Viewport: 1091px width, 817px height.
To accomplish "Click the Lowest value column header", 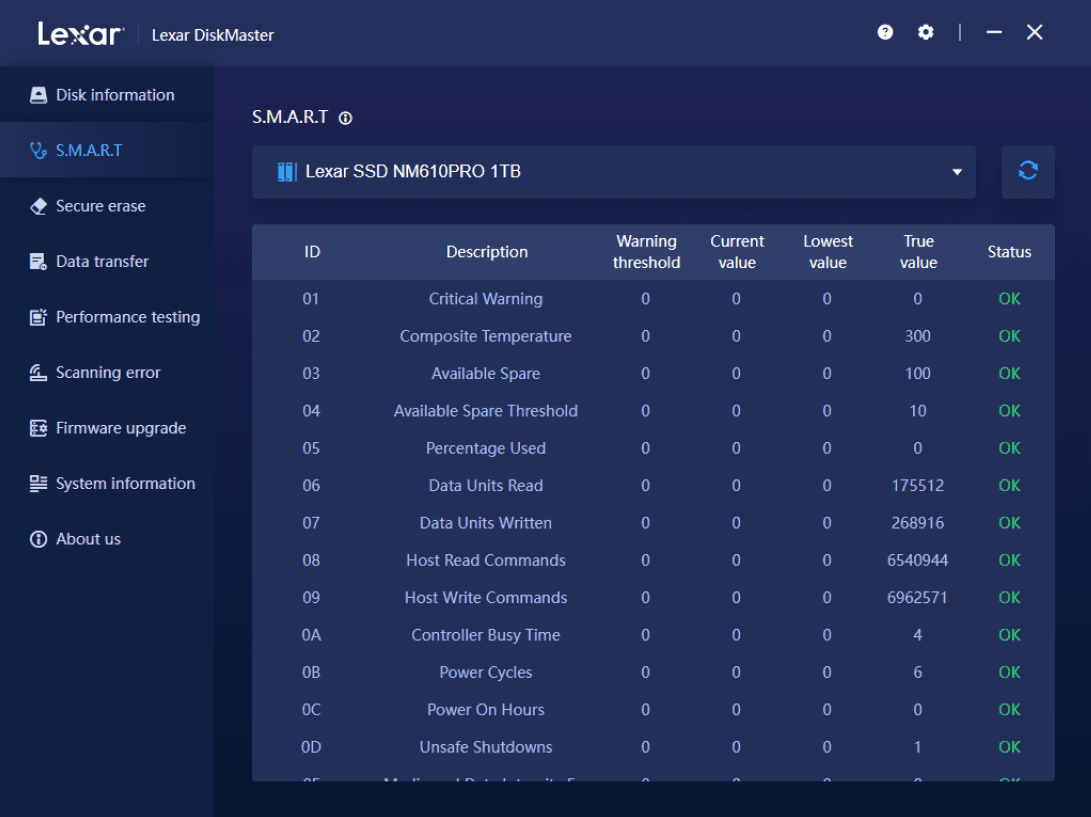I will (x=827, y=252).
